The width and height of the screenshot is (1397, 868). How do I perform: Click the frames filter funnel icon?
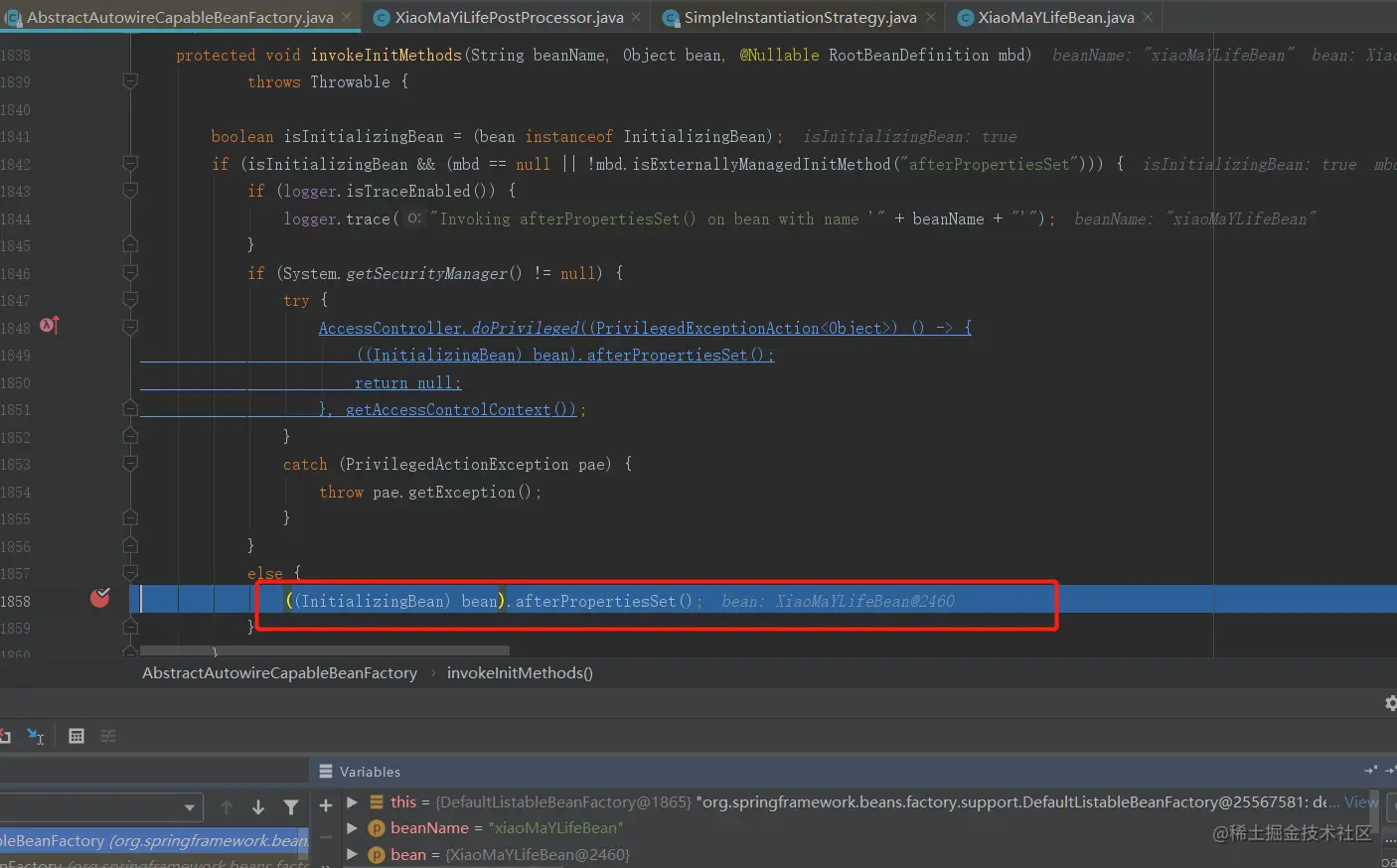tap(291, 807)
